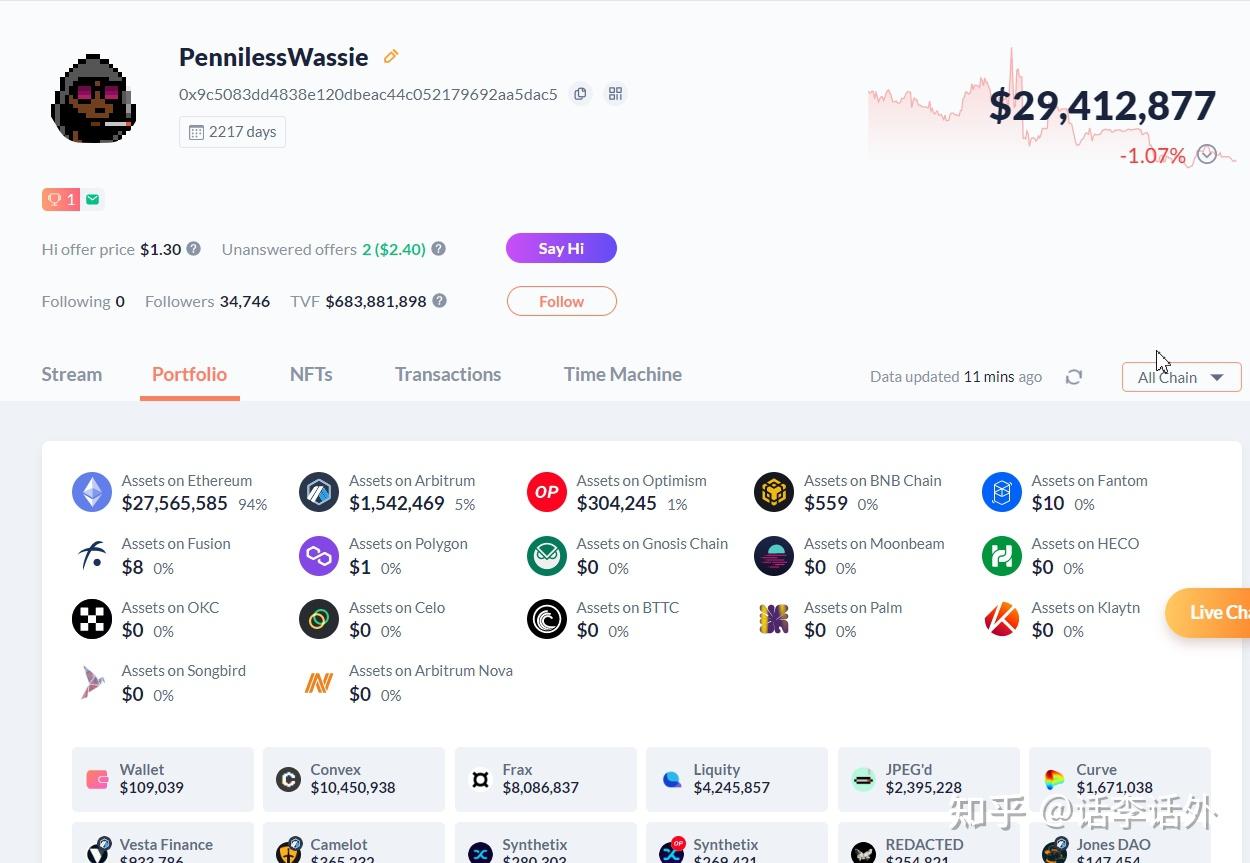This screenshot has height=863, width=1250.
Task: Filter by Assets on BNB Chain
Action: (x=848, y=492)
